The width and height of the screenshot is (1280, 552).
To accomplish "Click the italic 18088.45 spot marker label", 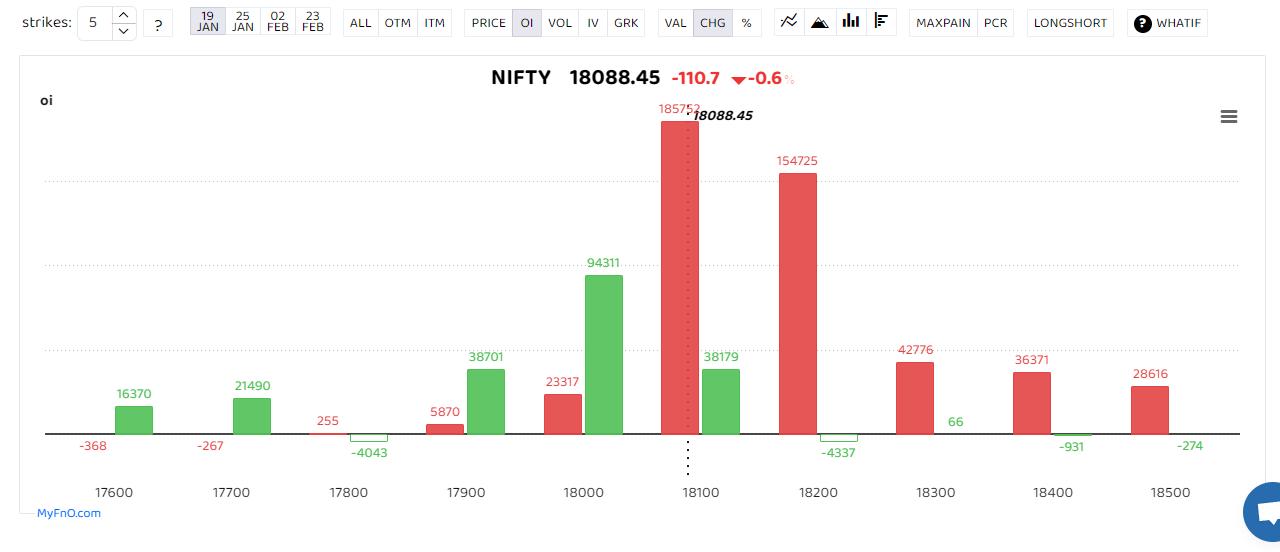I will (x=723, y=115).
